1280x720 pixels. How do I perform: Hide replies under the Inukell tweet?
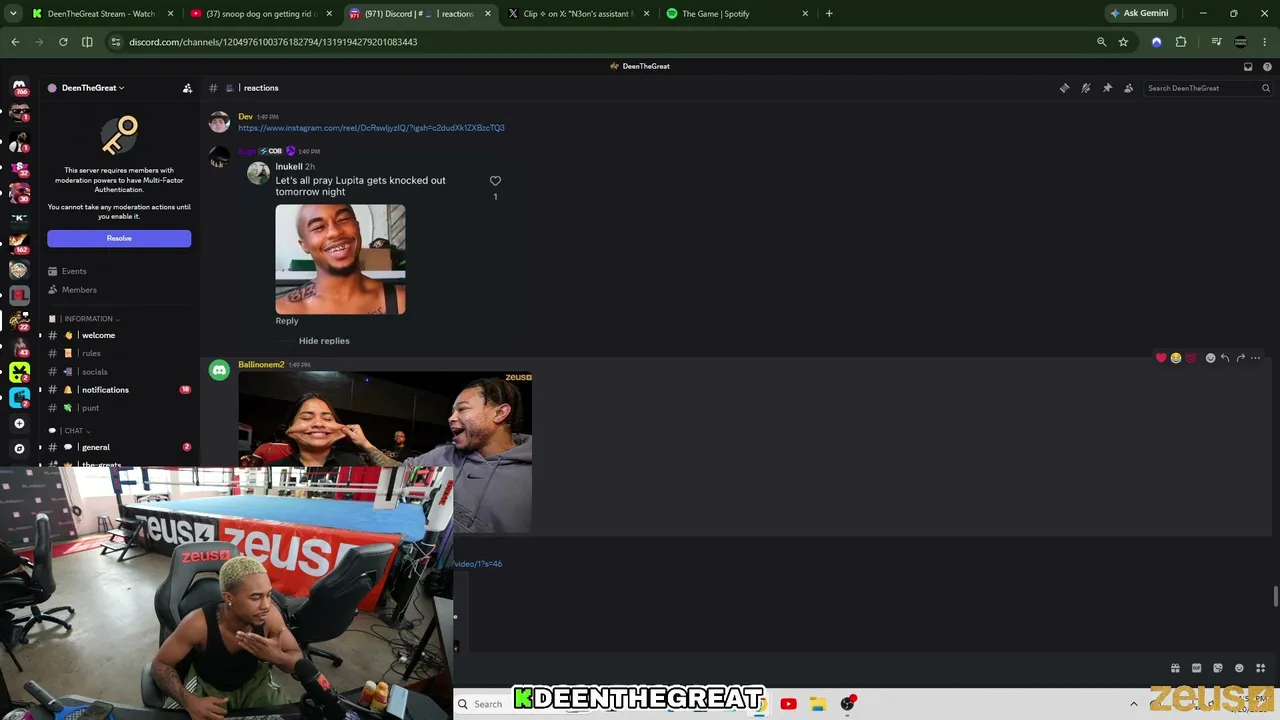tap(324, 341)
